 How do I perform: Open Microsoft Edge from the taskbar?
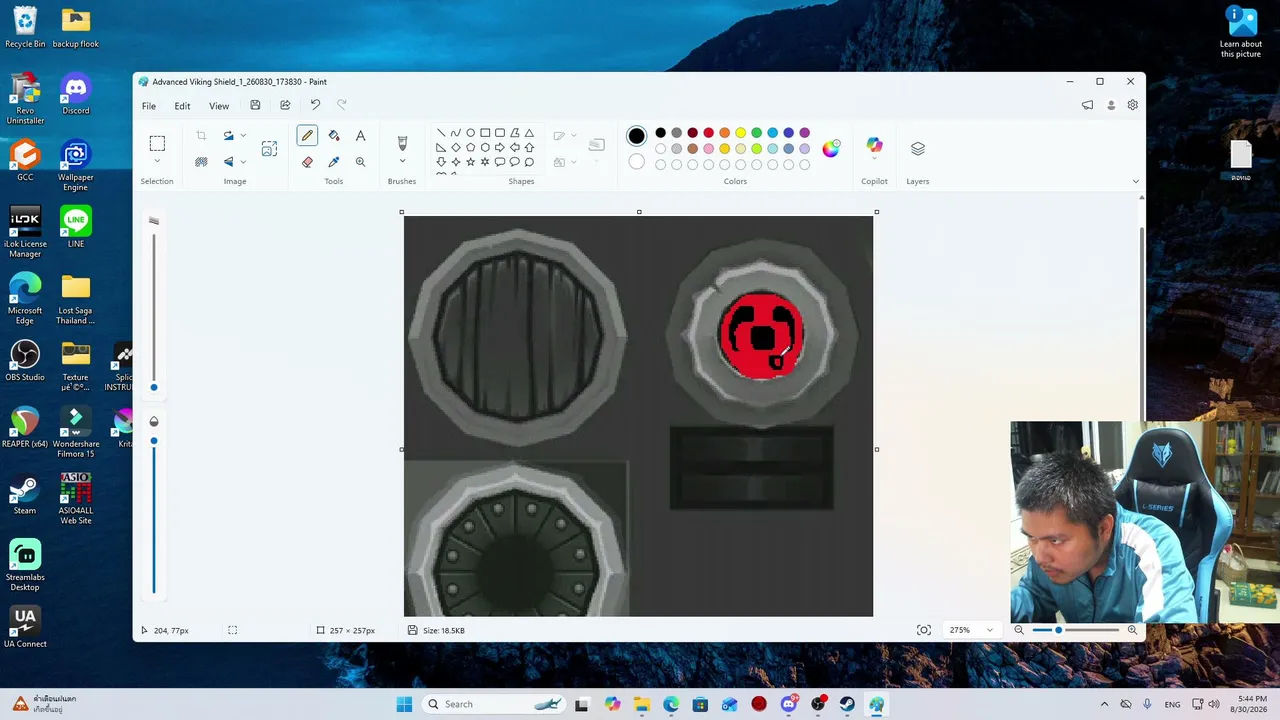click(x=671, y=704)
